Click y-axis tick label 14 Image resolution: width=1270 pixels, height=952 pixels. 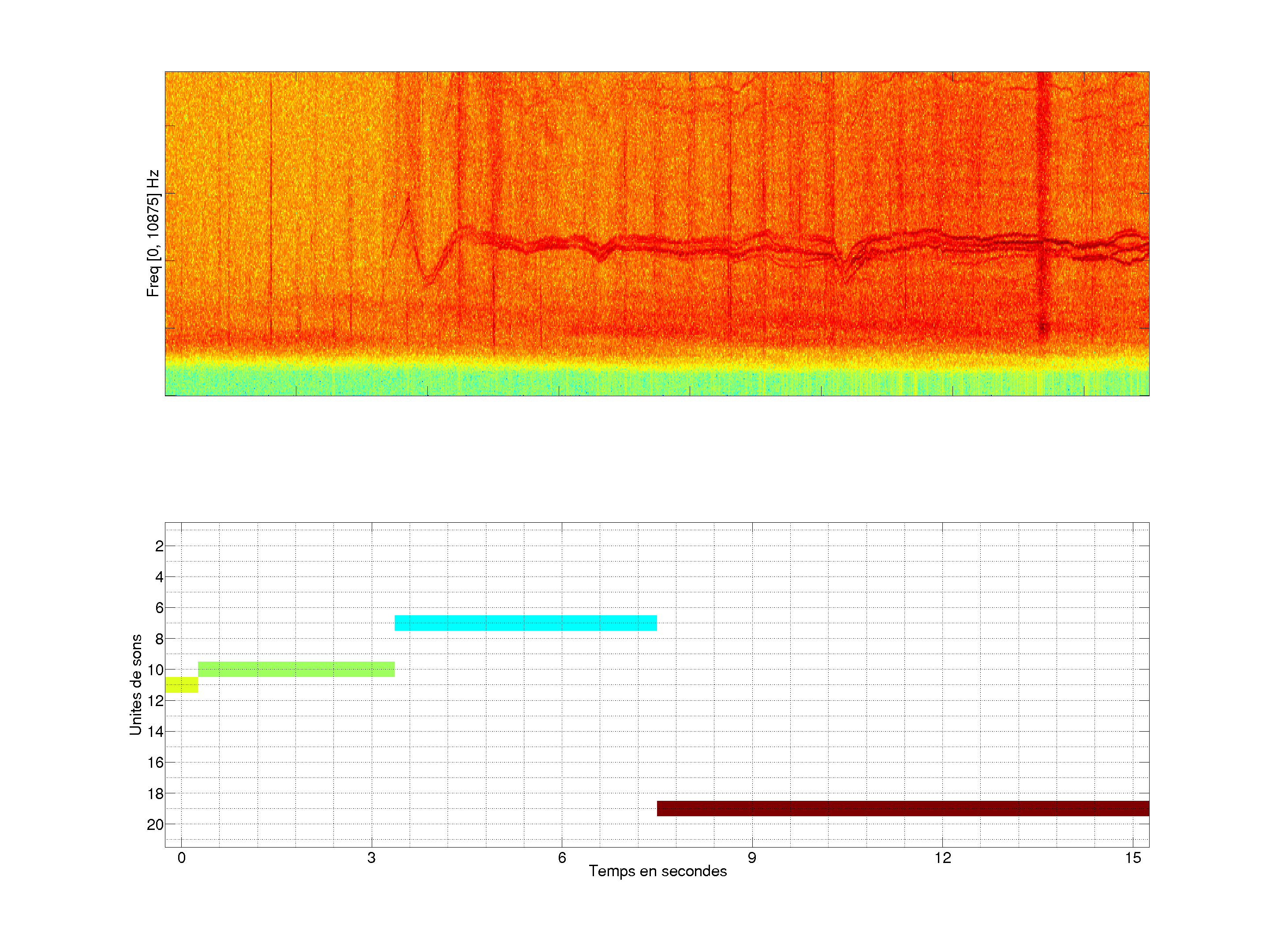tap(155, 732)
